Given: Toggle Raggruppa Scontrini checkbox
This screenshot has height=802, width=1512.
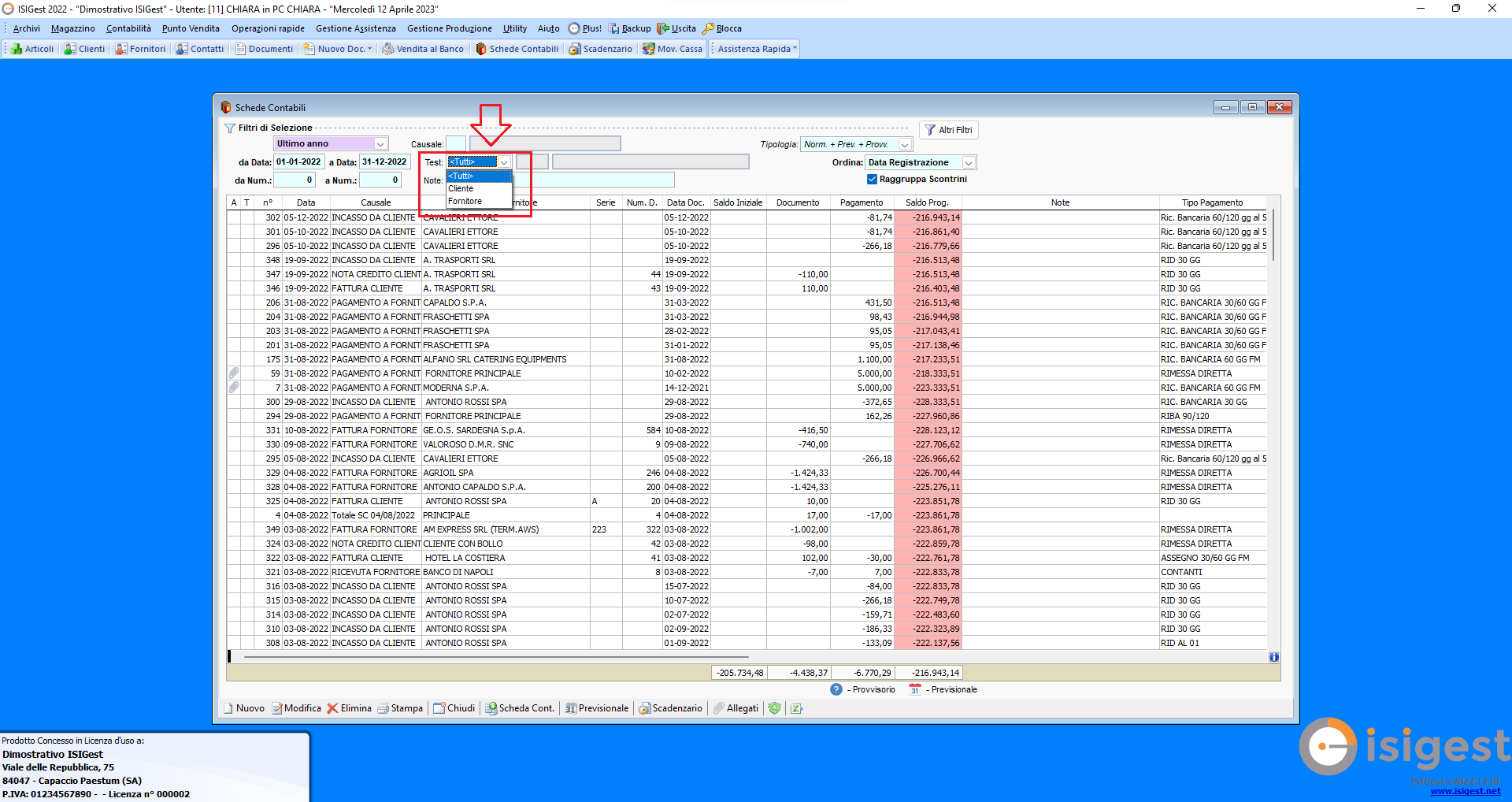Looking at the screenshot, I should point(873,179).
